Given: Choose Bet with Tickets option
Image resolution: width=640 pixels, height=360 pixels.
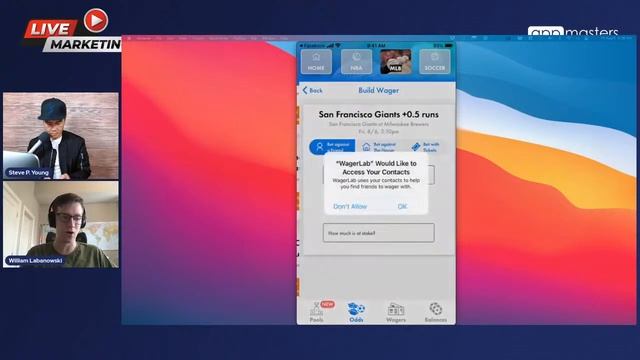Looking at the screenshot, I should coord(426,147).
